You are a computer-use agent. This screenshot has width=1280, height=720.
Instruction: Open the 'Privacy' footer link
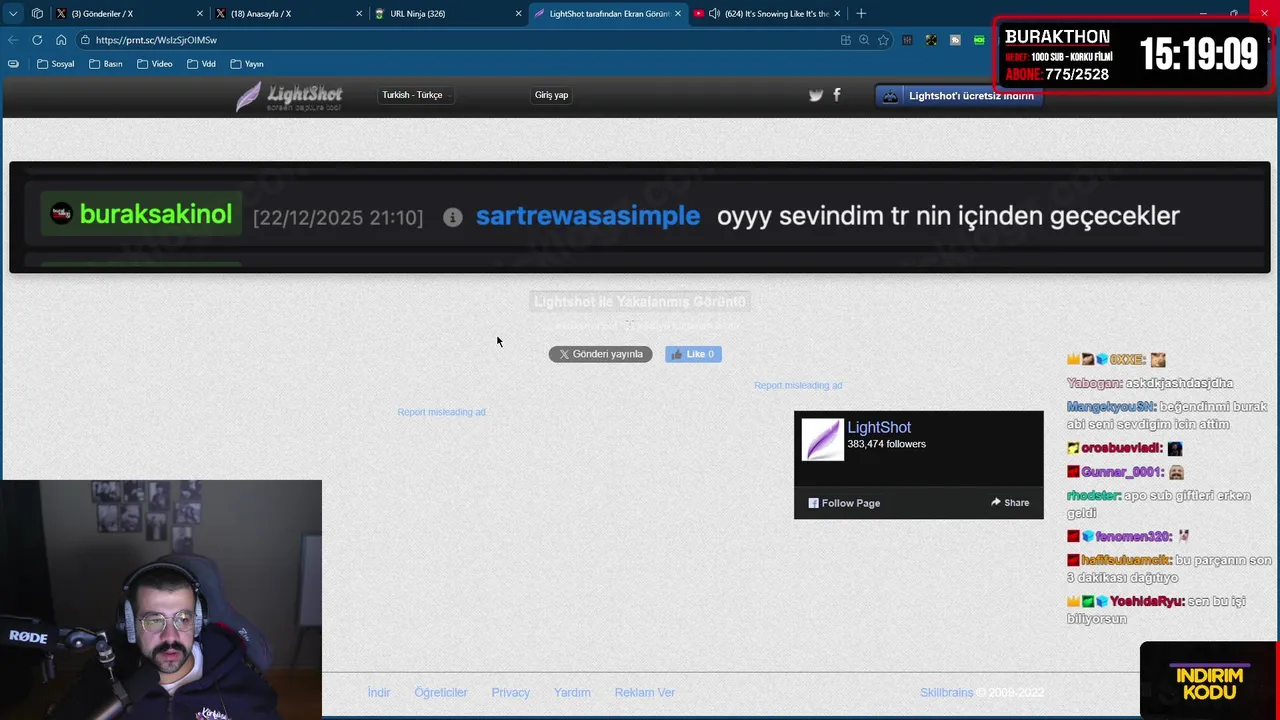coord(511,692)
